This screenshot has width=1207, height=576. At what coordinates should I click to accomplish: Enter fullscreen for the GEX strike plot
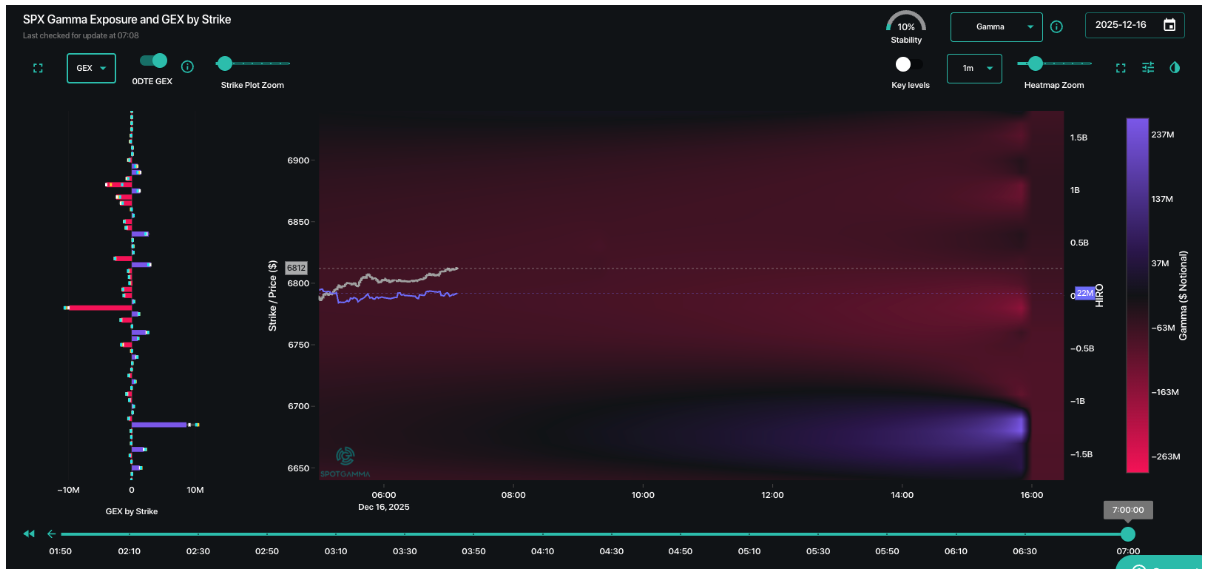pos(38,67)
